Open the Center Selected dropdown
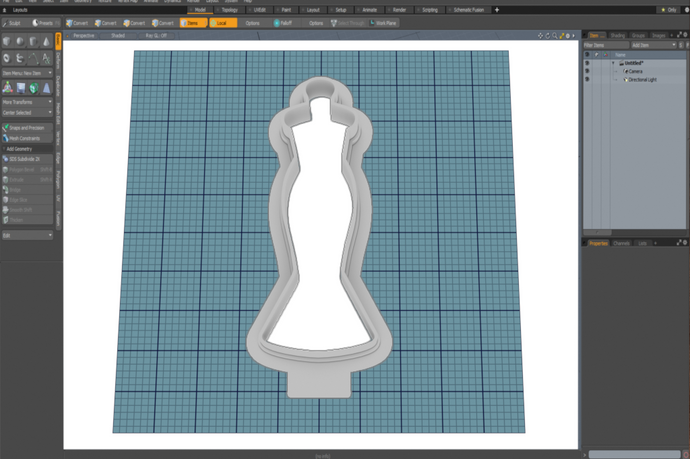The width and height of the screenshot is (690, 459). (x=27, y=113)
